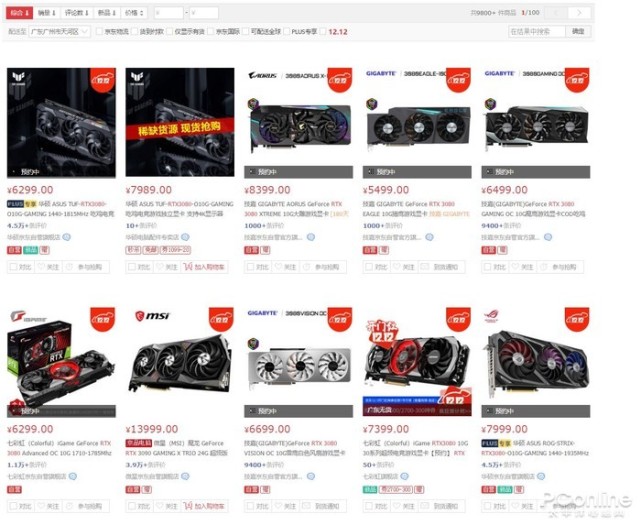Enable the 京东物流 filter checkbox
The width and height of the screenshot is (641, 525).
click(x=99, y=31)
